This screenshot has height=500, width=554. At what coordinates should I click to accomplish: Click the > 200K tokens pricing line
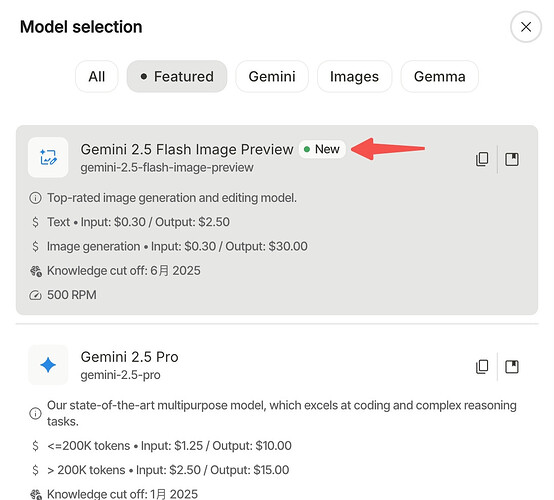pyautogui.click(x=168, y=470)
